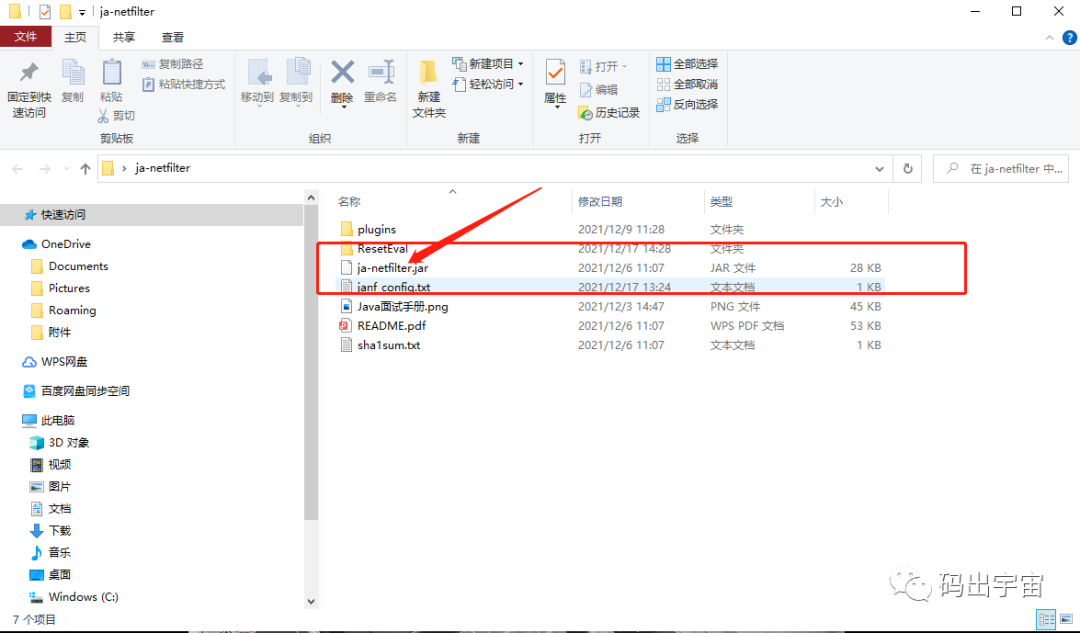Click the New Folder icon
Screen dimensions: 1080x633
(428, 72)
